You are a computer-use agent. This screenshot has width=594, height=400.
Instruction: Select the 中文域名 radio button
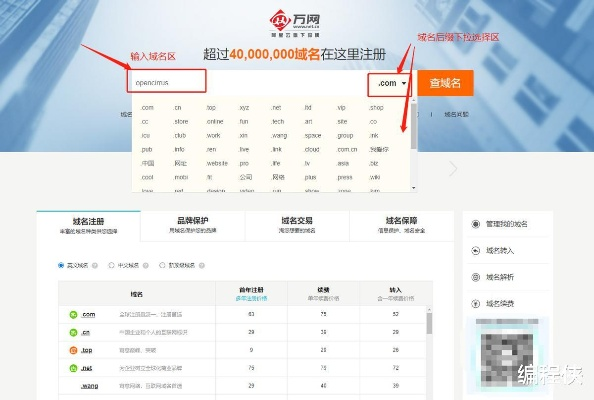(x=111, y=265)
